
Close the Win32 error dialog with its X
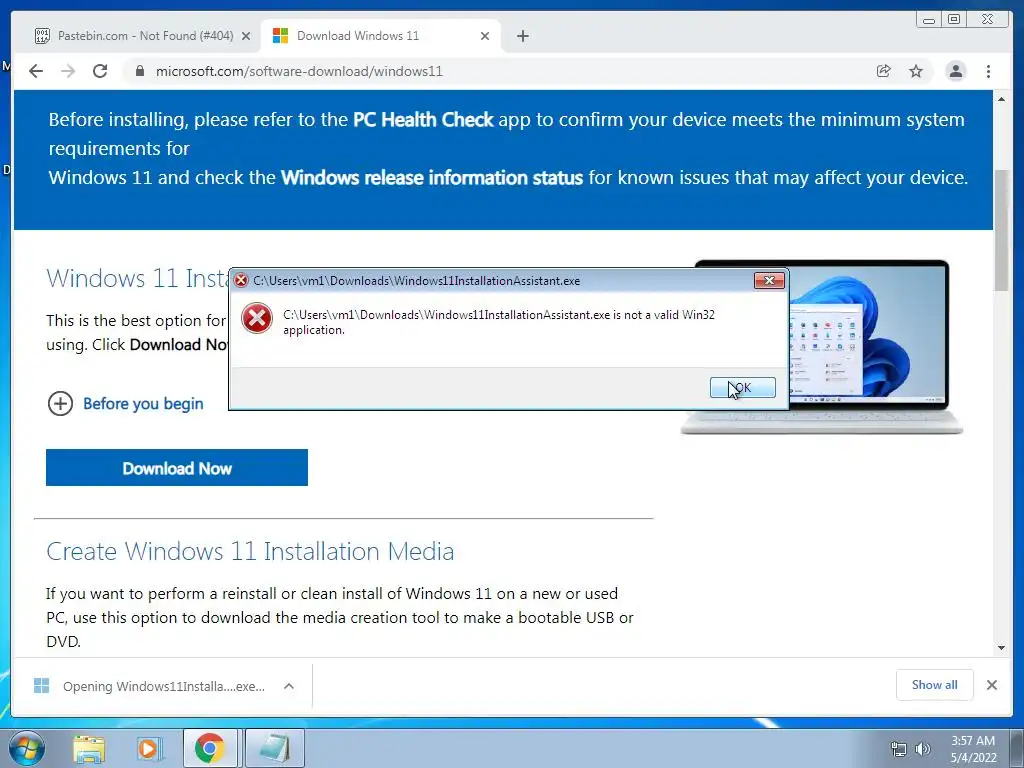click(769, 280)
